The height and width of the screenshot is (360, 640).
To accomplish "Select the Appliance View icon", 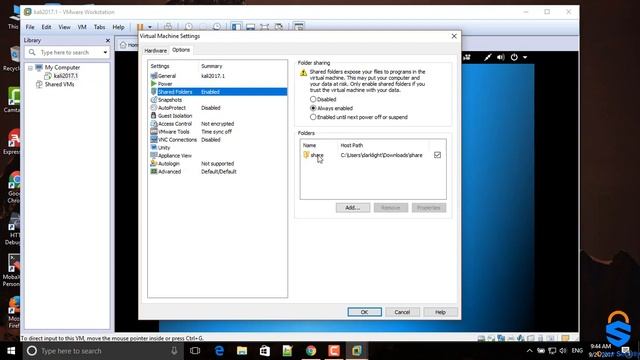I will coord(154,156).
